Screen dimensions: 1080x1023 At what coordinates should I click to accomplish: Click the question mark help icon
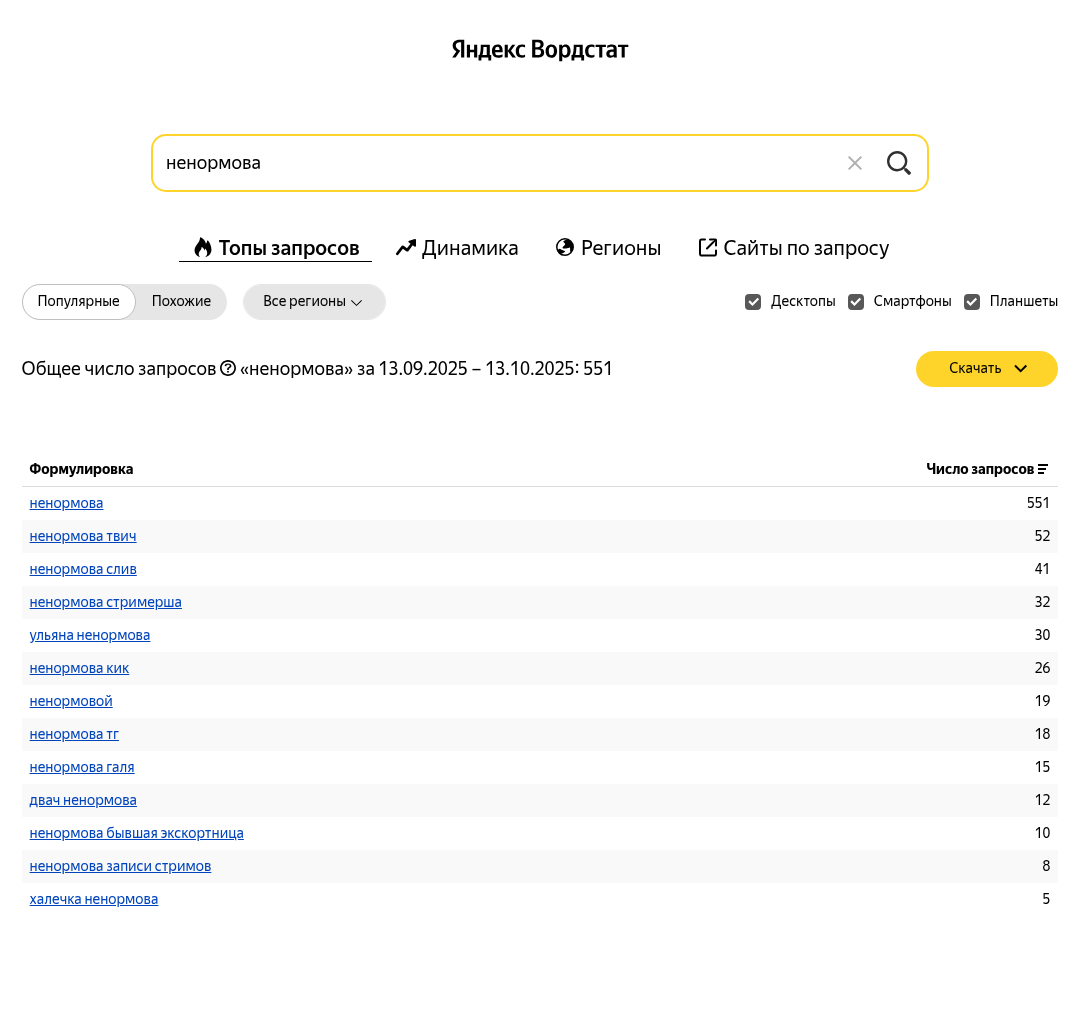228,369
